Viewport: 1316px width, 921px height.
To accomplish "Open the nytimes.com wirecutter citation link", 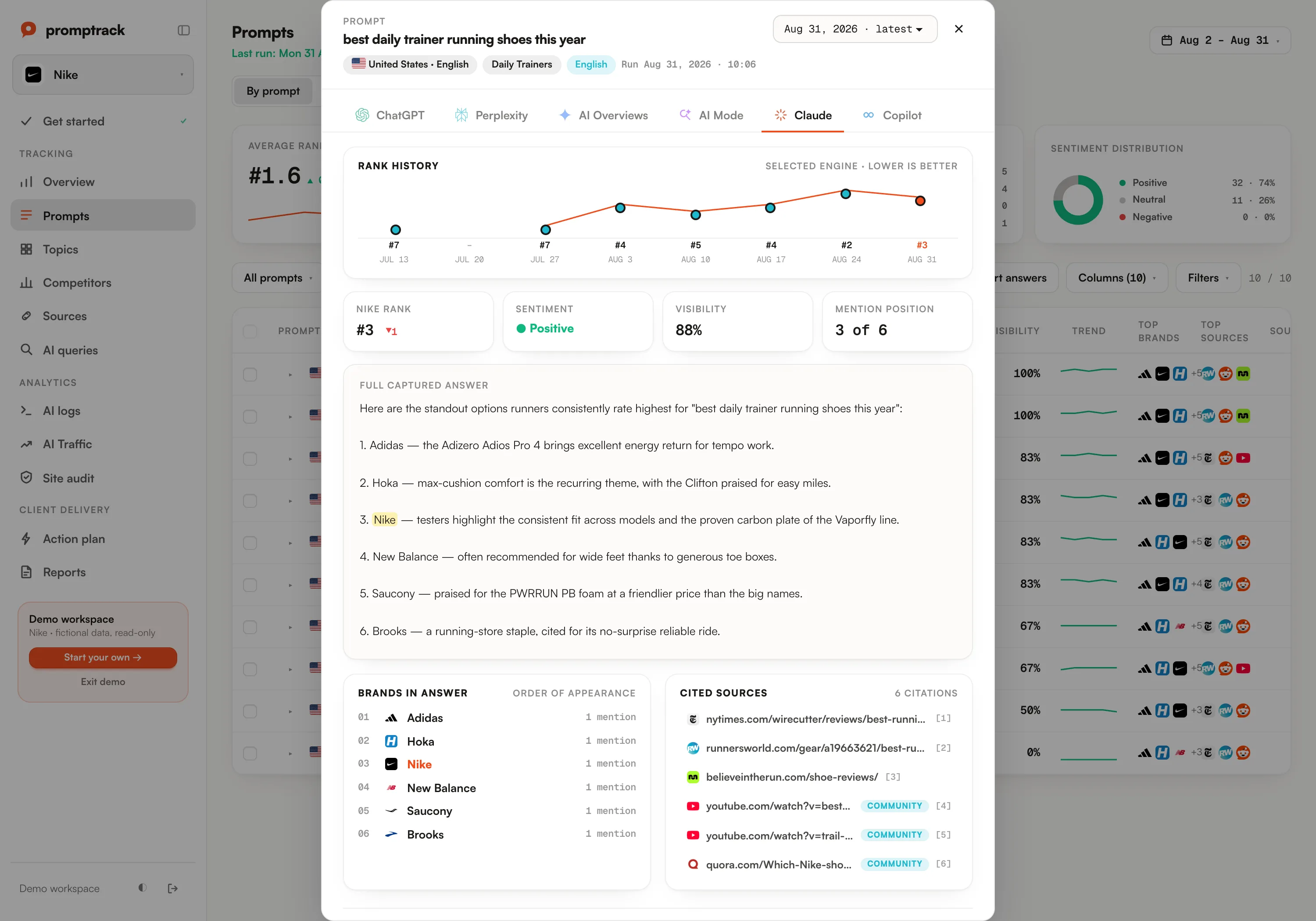I will pyautogui.click(x=815, y=719).
